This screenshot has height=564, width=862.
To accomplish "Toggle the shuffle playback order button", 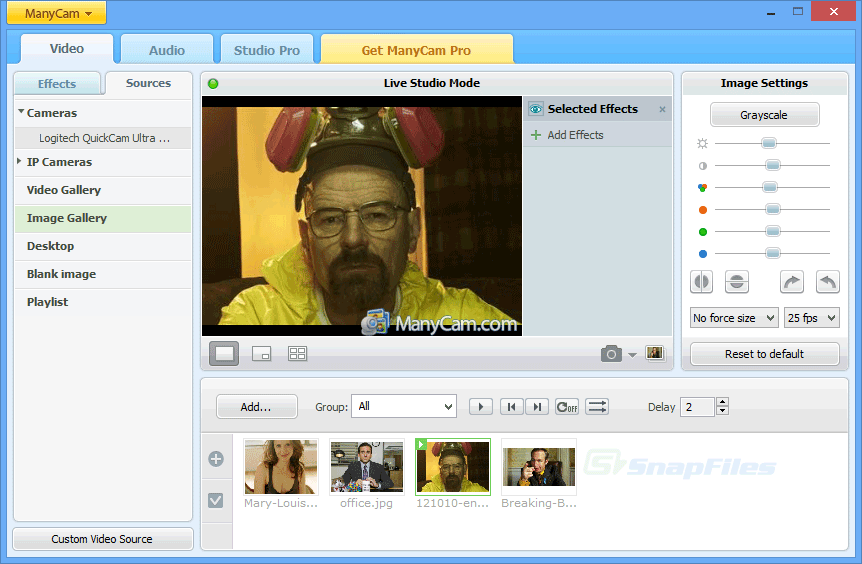I will (597, 406).
